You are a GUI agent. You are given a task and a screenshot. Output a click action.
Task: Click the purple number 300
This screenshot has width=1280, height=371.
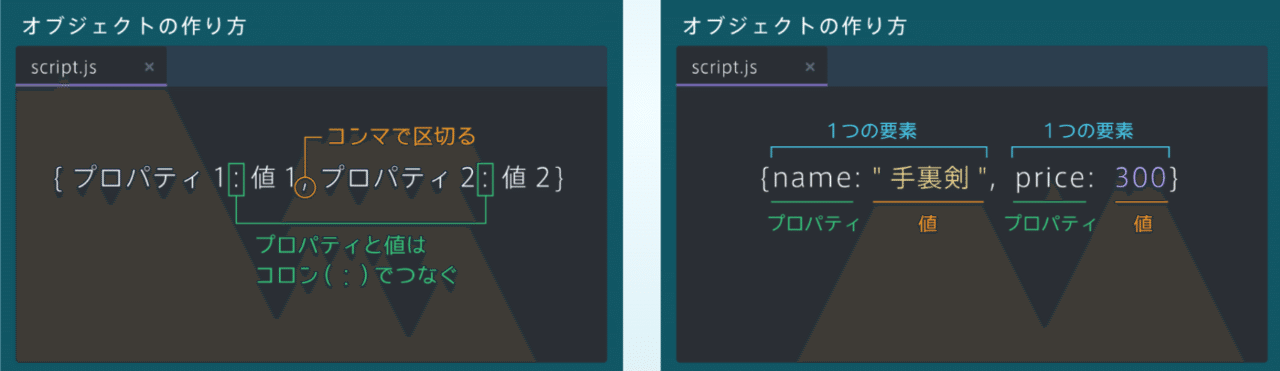pos(1140,179)
